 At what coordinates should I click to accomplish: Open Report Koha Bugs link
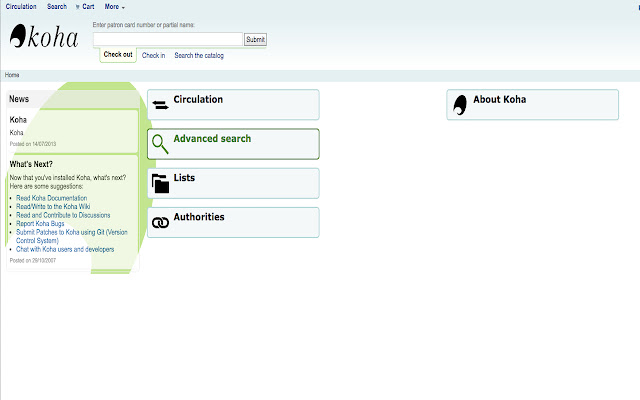click(42, 224)
